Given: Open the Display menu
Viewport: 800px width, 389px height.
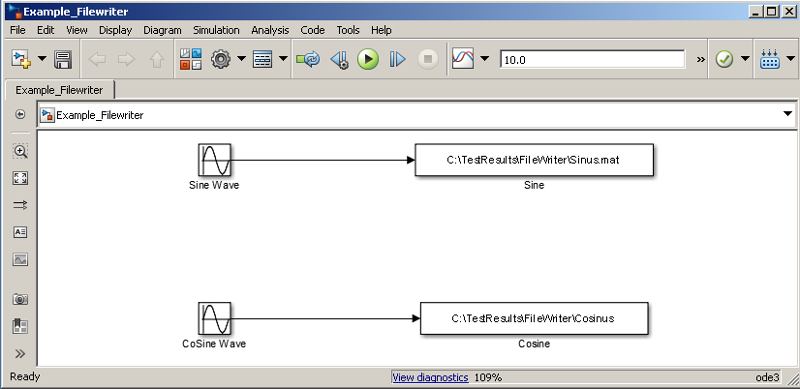Looking at the screenshot, I should click(115, 30).
